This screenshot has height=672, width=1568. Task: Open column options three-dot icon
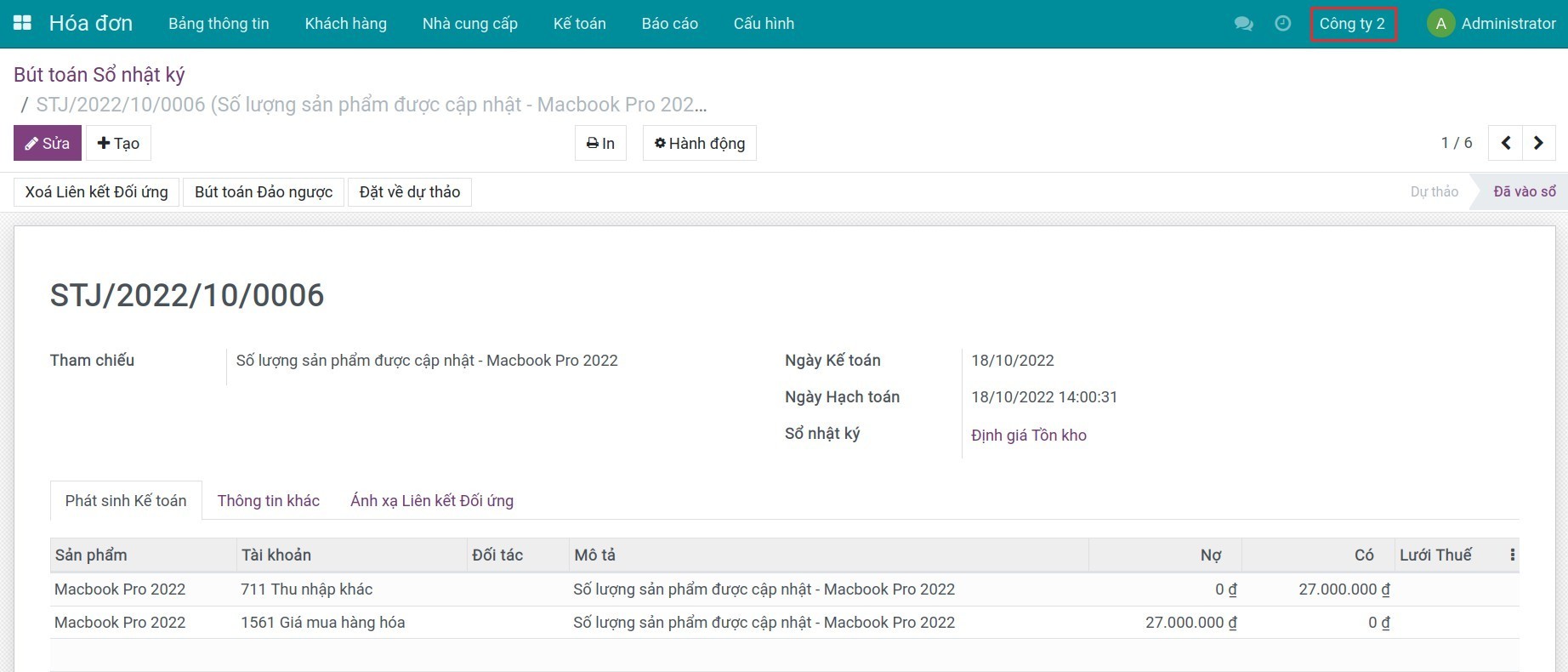click(1512, 555)
